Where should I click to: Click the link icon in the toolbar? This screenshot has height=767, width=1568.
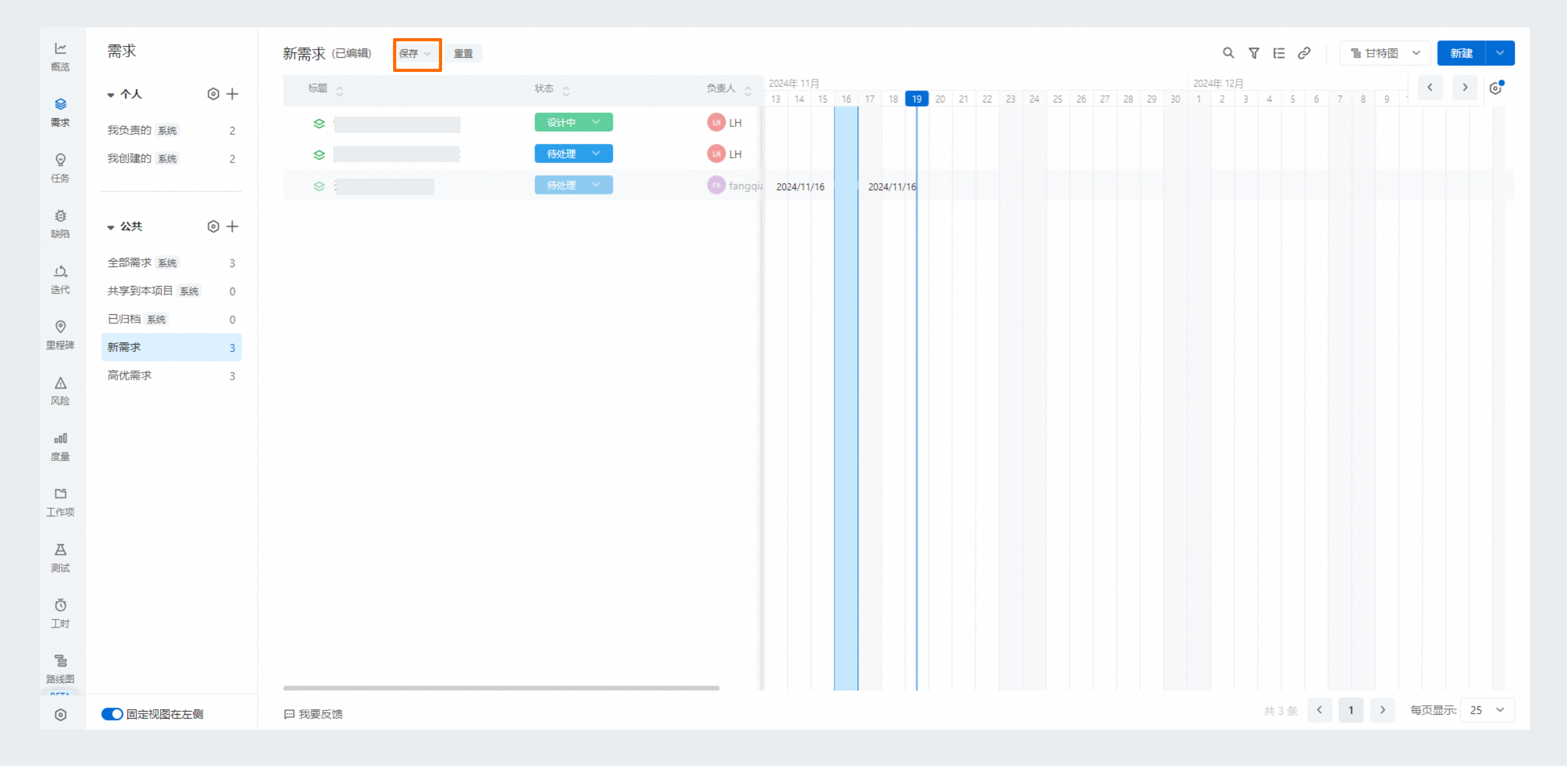click(1304, 53)
